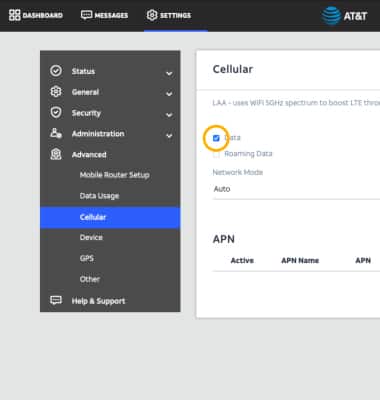Click the Security shield icon
The image size is (380, 400).
click(x=56, y=112)
